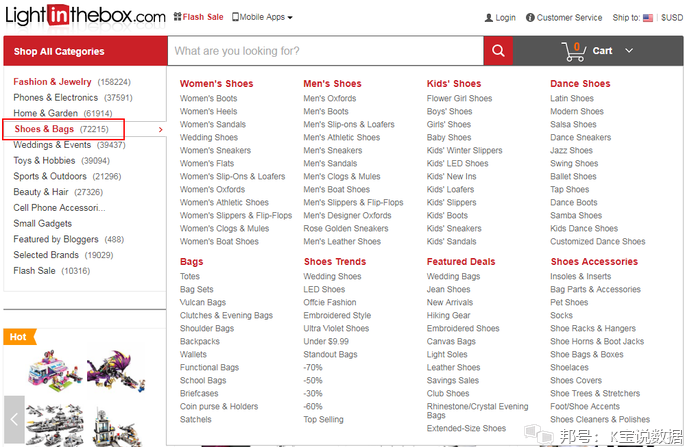
Task: Click the red search magnifier button
Action: point(498,51)
